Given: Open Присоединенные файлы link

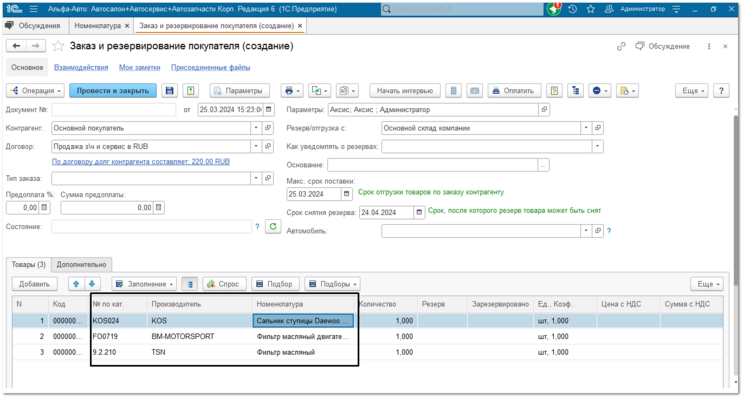Looking at the screenshot, I should (210, 67).
